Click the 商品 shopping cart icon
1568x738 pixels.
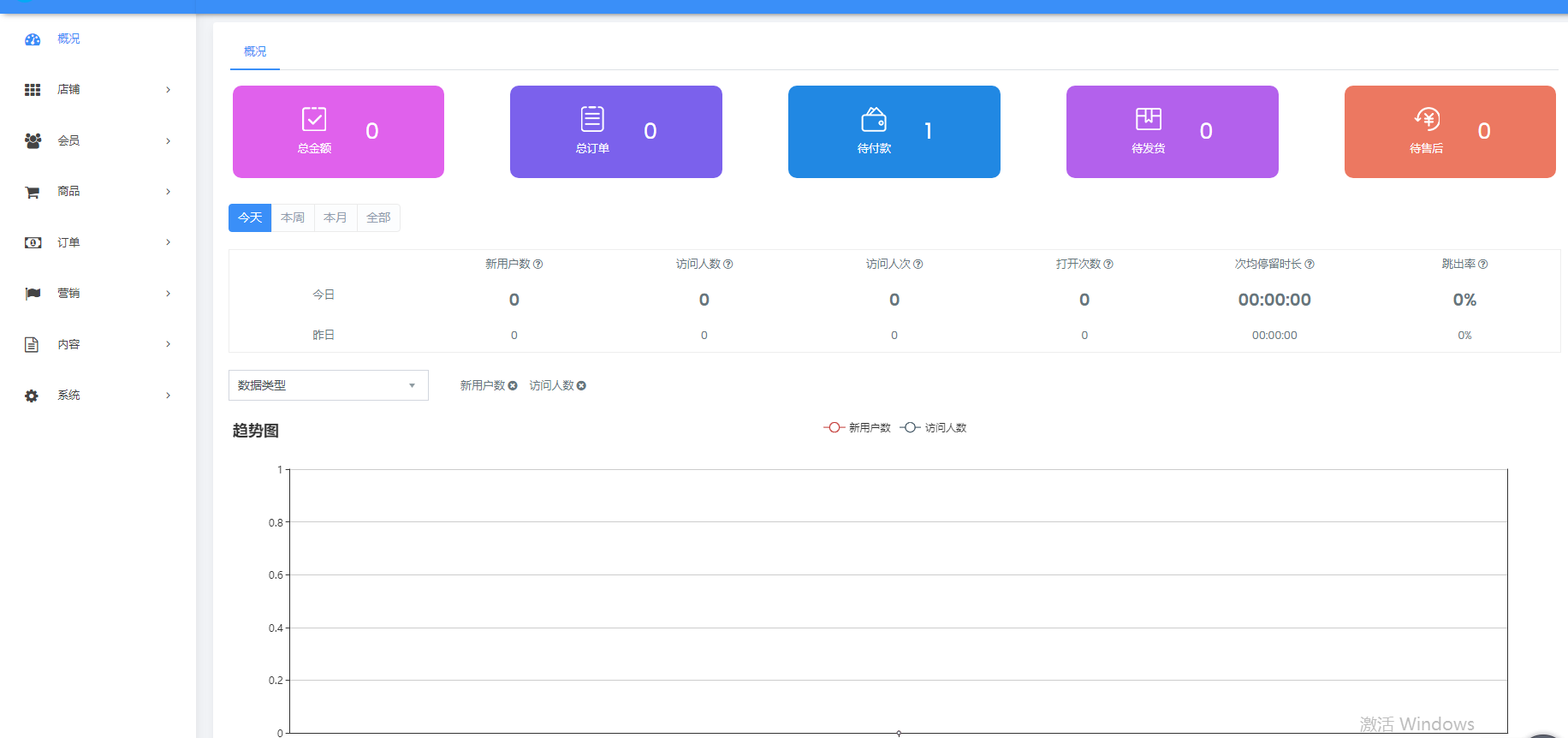pos(33,192)
